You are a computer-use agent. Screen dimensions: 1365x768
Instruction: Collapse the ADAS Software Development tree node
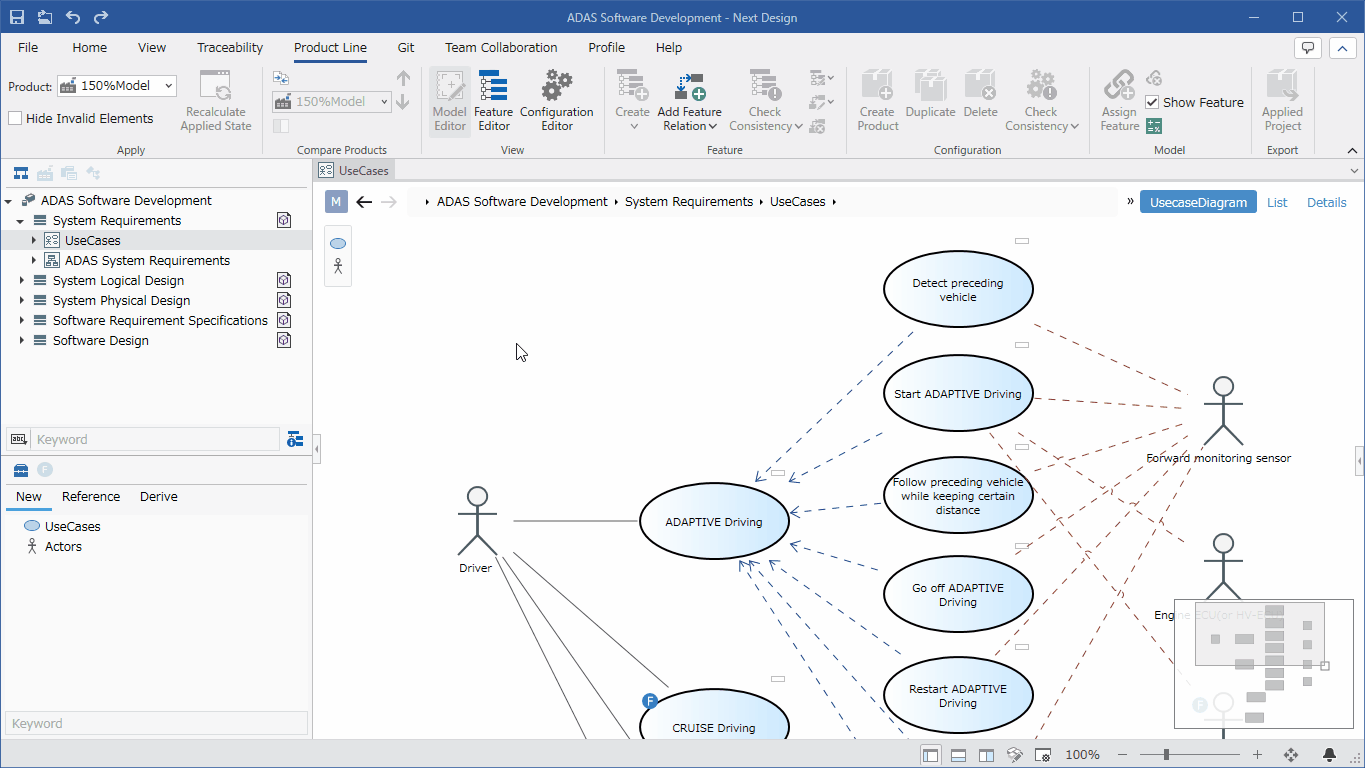point(9,201)
